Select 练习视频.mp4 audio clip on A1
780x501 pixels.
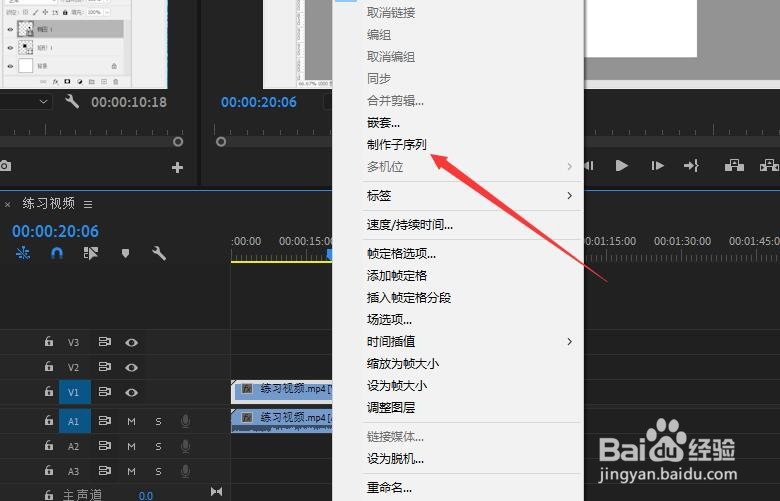click(282, 421)
